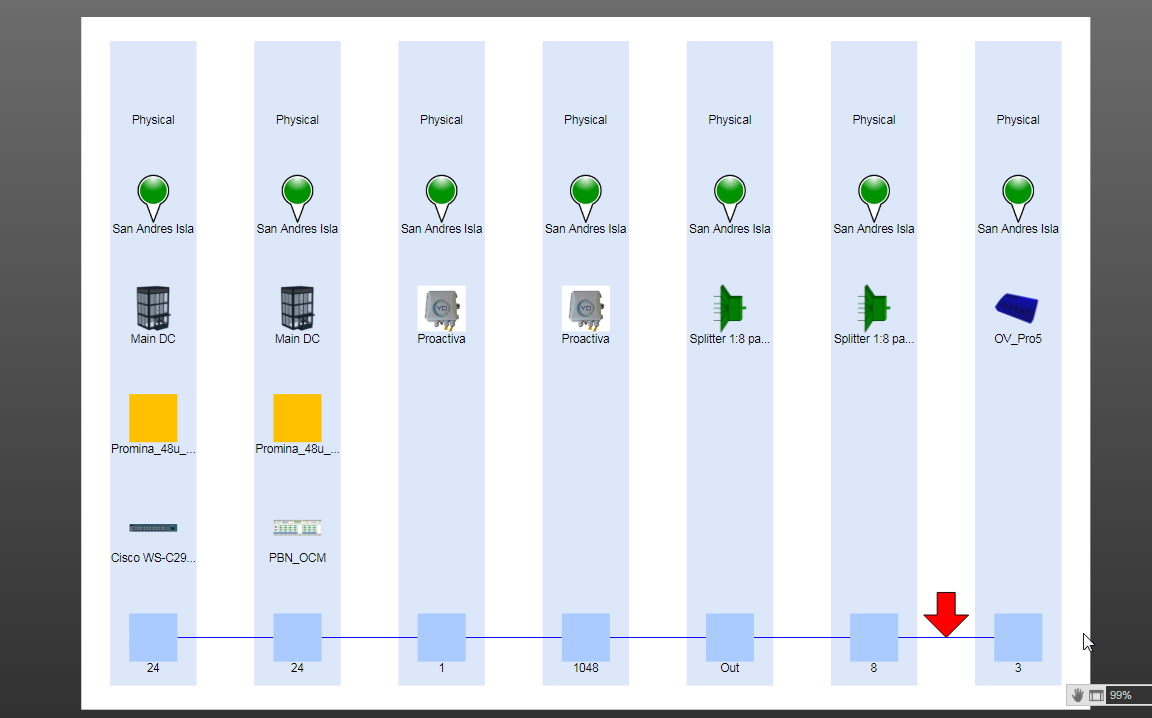This screenshot has height=718, width=1152.
Task: Click the fit-to-page layout icon
Action: pyautogui.click(x=1096, y=695)
